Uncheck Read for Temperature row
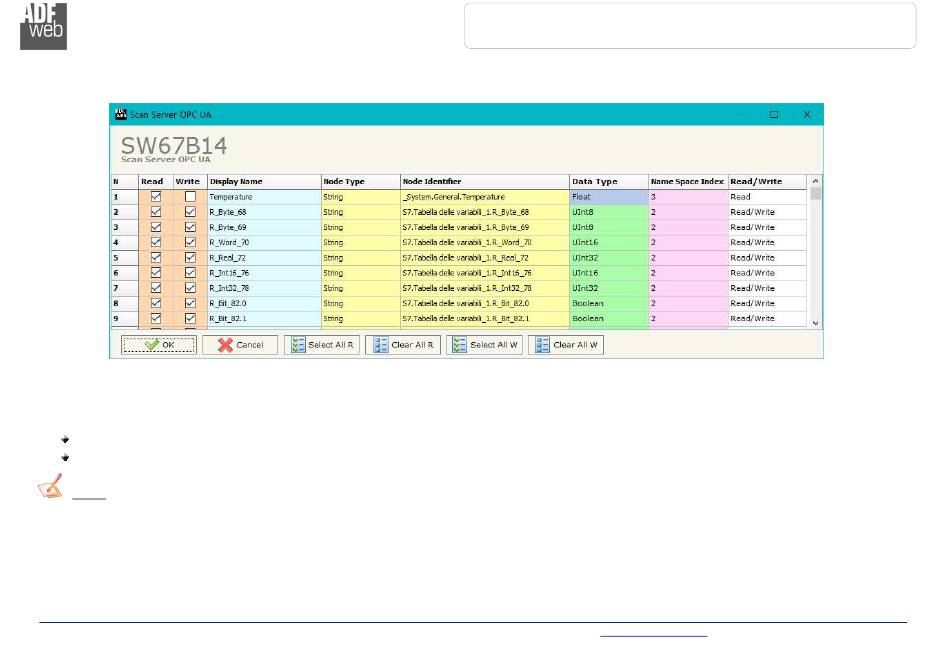The height and width of the screenshot is (654, 950). [x=156, y=196]
